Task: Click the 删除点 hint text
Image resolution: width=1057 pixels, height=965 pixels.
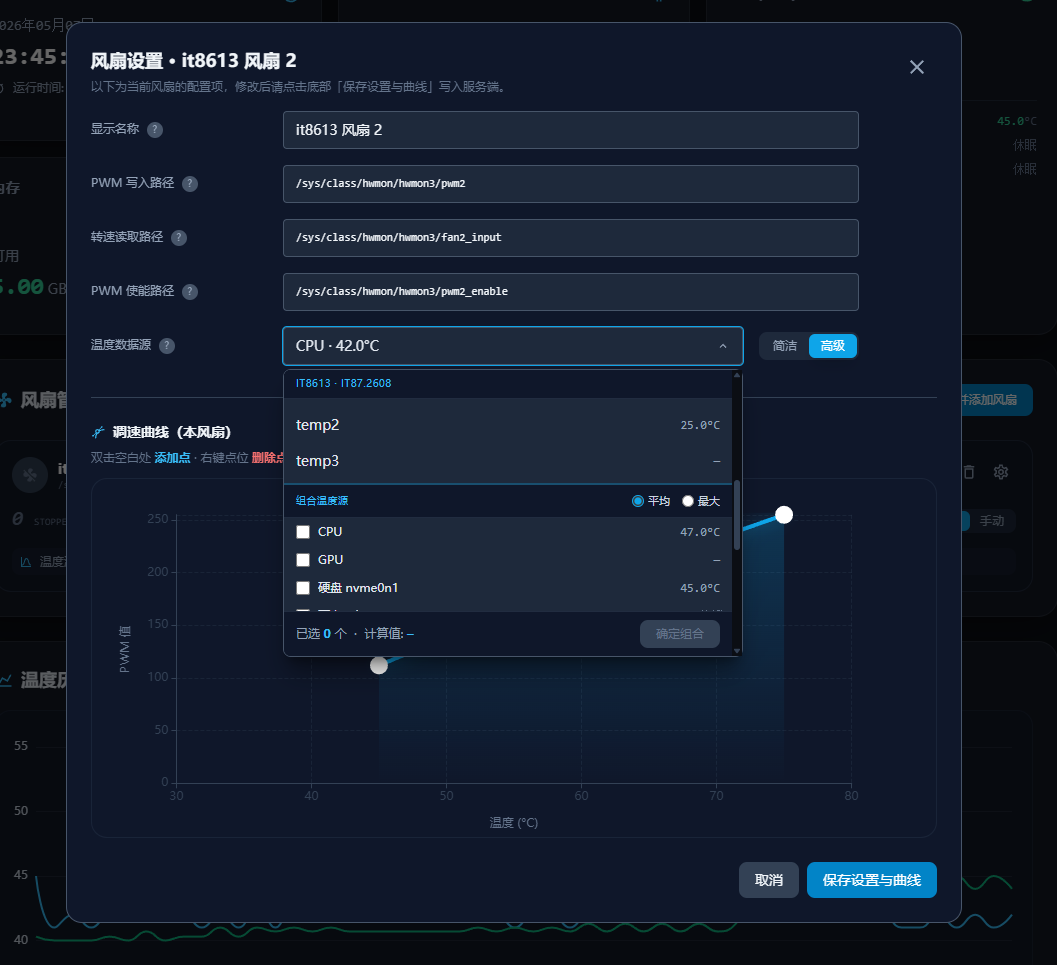Action: 268,458
